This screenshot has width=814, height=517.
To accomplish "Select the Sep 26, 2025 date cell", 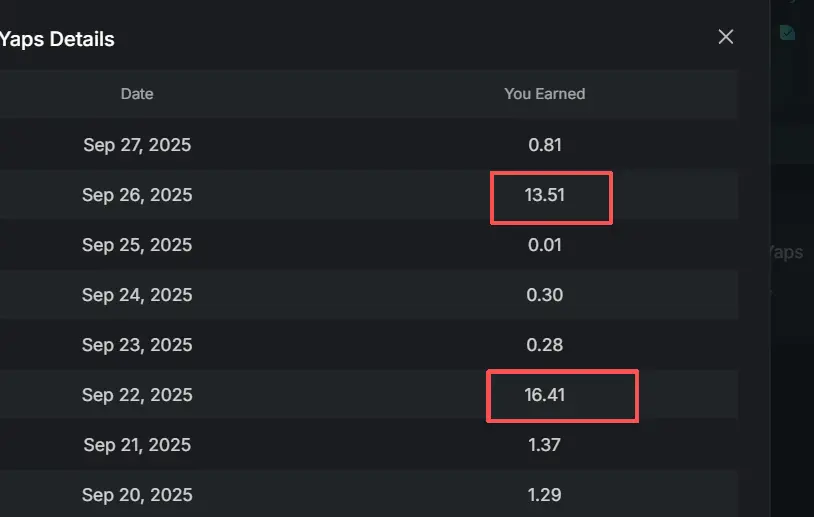I will (x=137, y=195).
